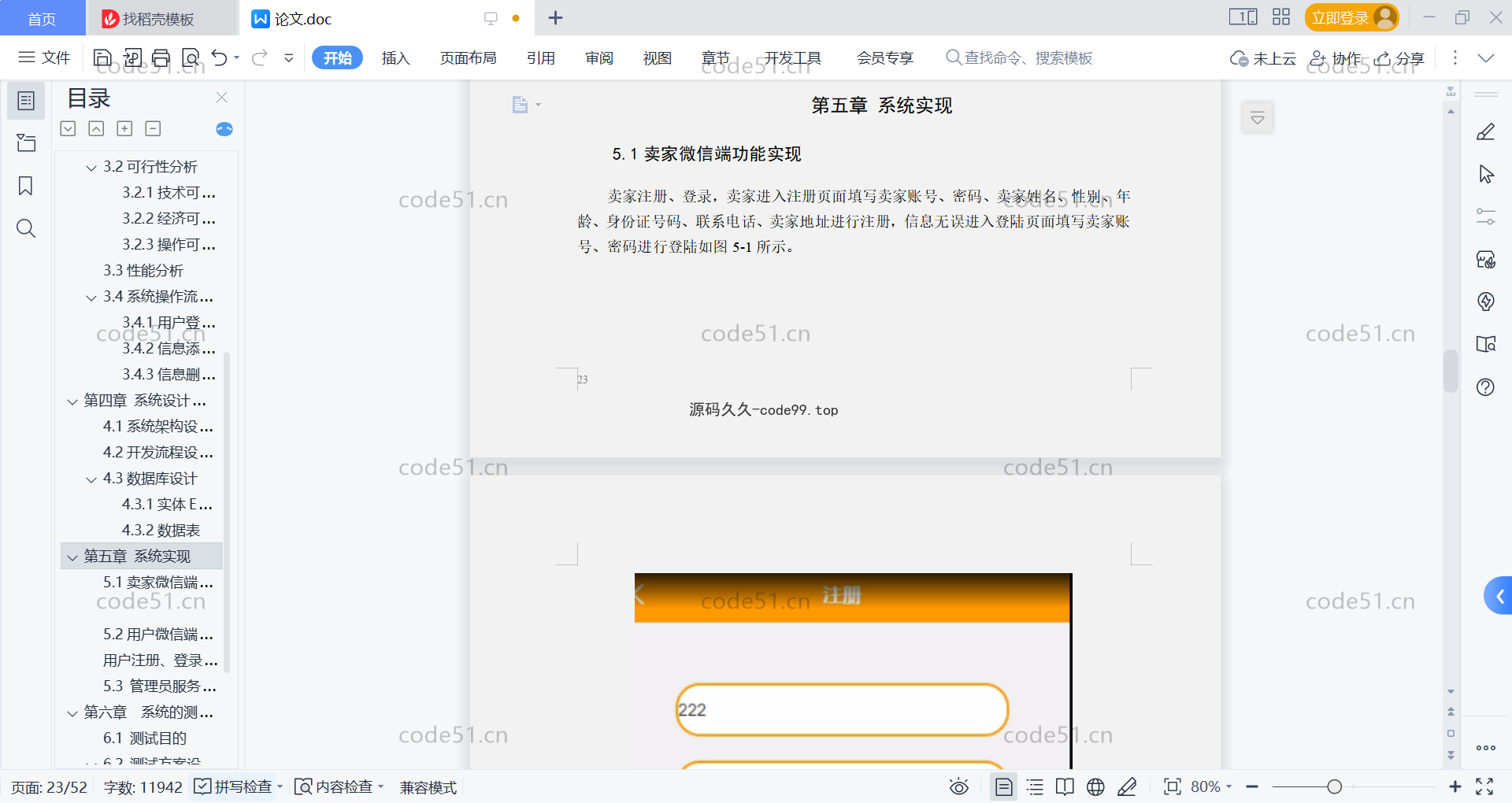Select 5.2 用户微信端 in outline
This screenshot has height=803, width=1512.
tap(158, 635)
